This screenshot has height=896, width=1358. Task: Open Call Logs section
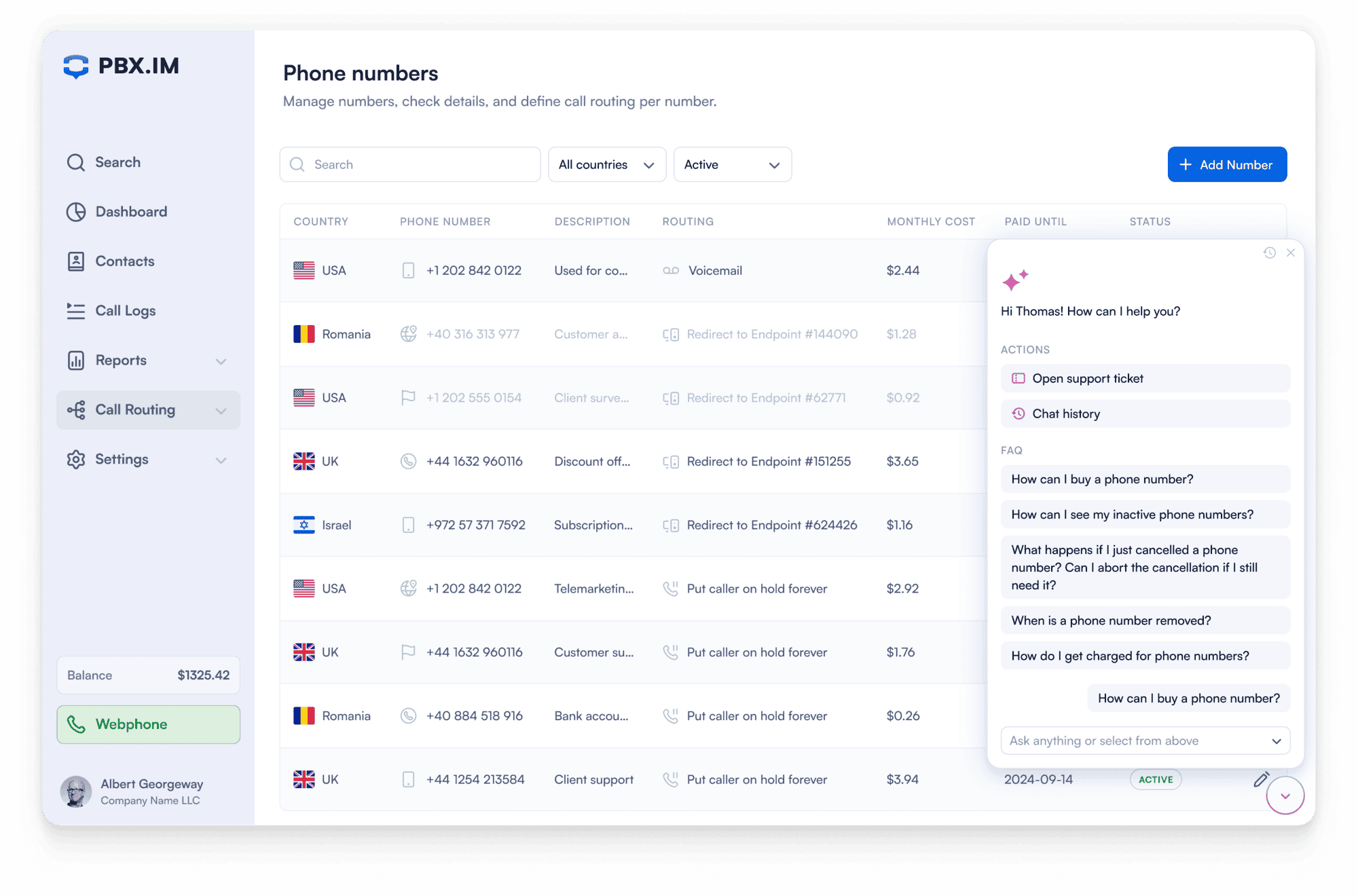pyautogui.click(x=126, y=311)
